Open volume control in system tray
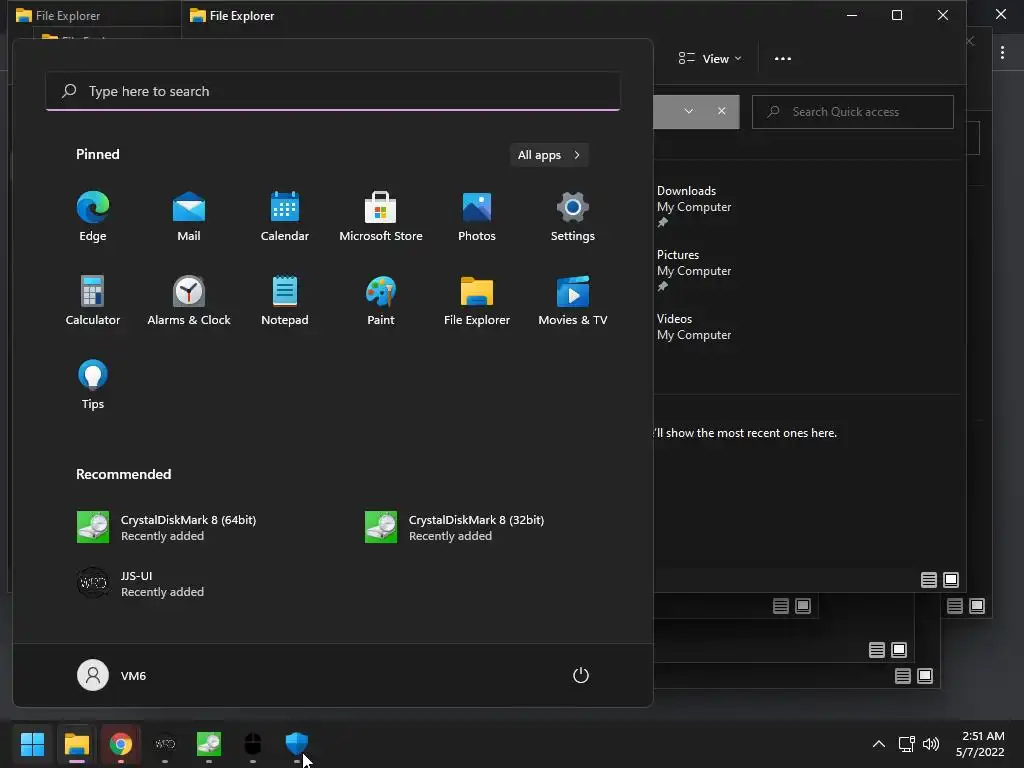 click(931, 744)
